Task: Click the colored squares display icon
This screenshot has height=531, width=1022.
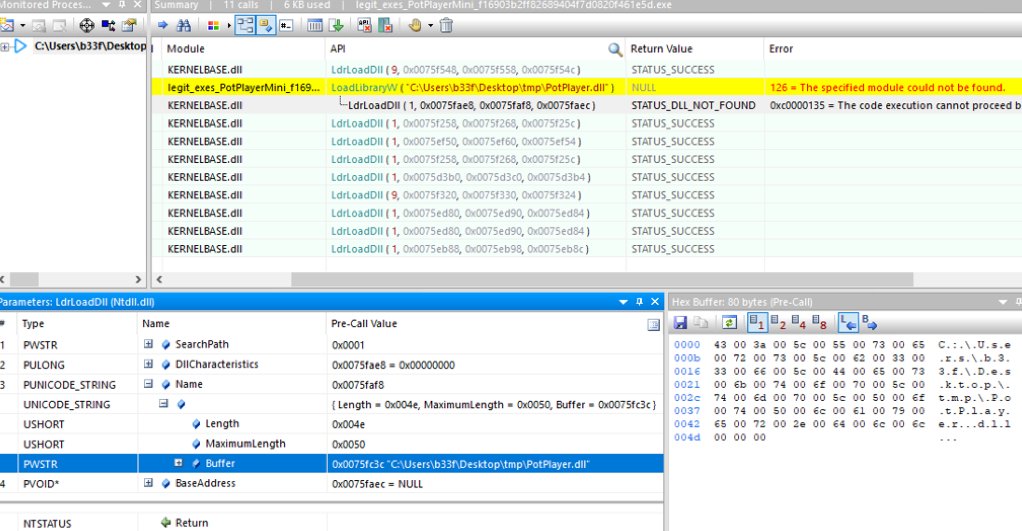Action: pyautogui.click(x=213, y=26)
